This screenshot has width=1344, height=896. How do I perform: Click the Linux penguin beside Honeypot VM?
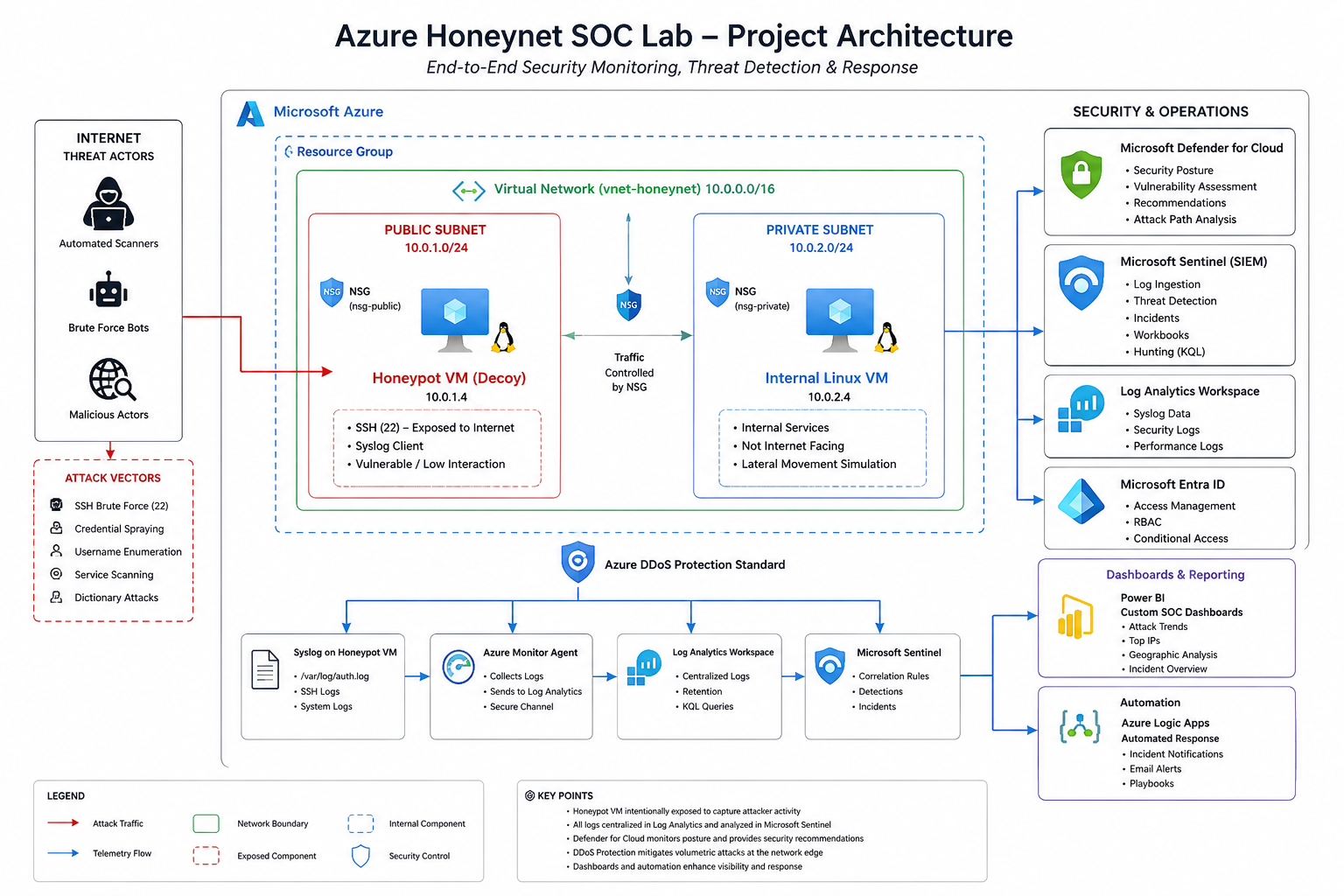click(x=503, y=337)
